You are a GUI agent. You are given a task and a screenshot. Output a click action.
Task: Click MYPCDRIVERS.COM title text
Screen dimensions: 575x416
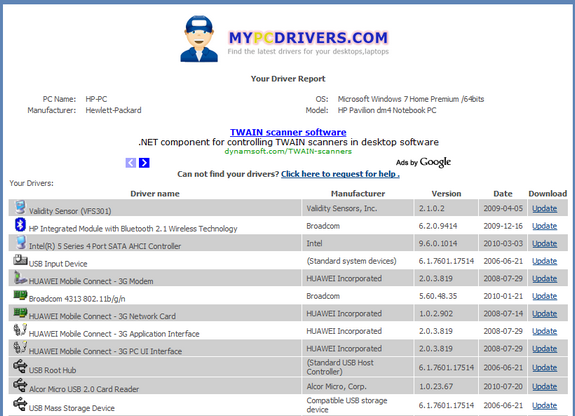click(308, 38)
